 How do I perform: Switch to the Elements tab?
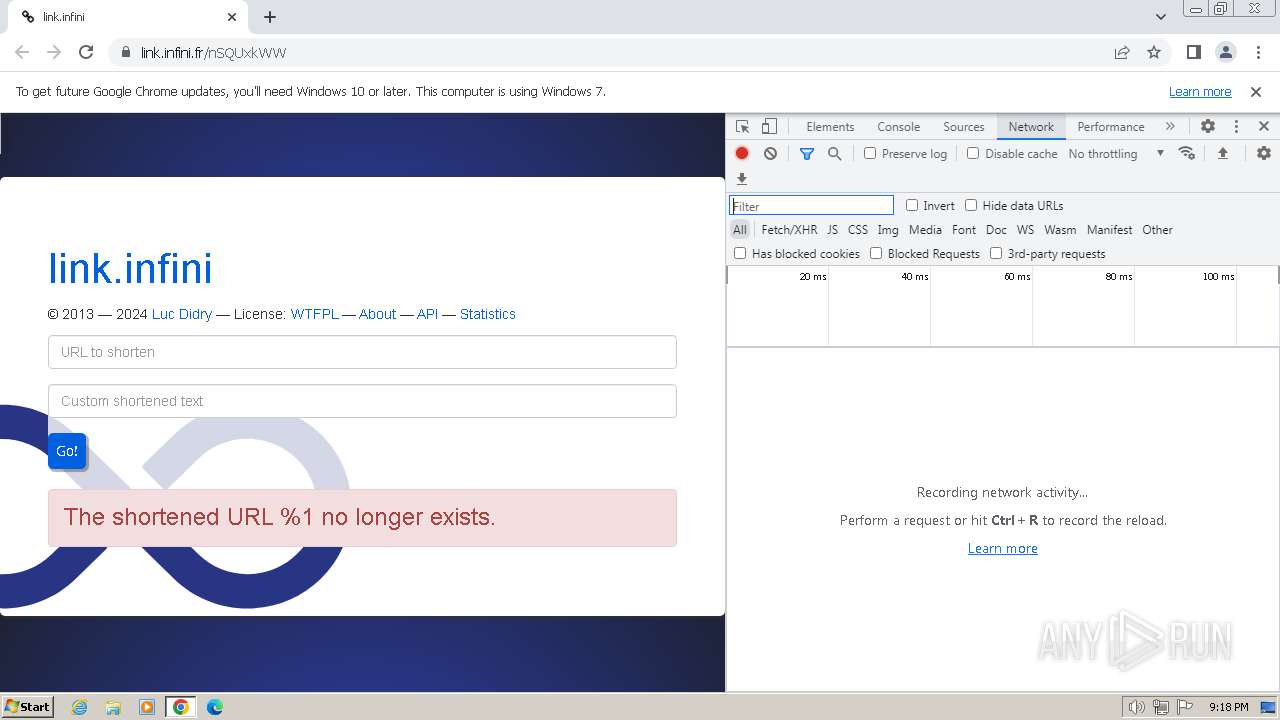tap(830, 127)
